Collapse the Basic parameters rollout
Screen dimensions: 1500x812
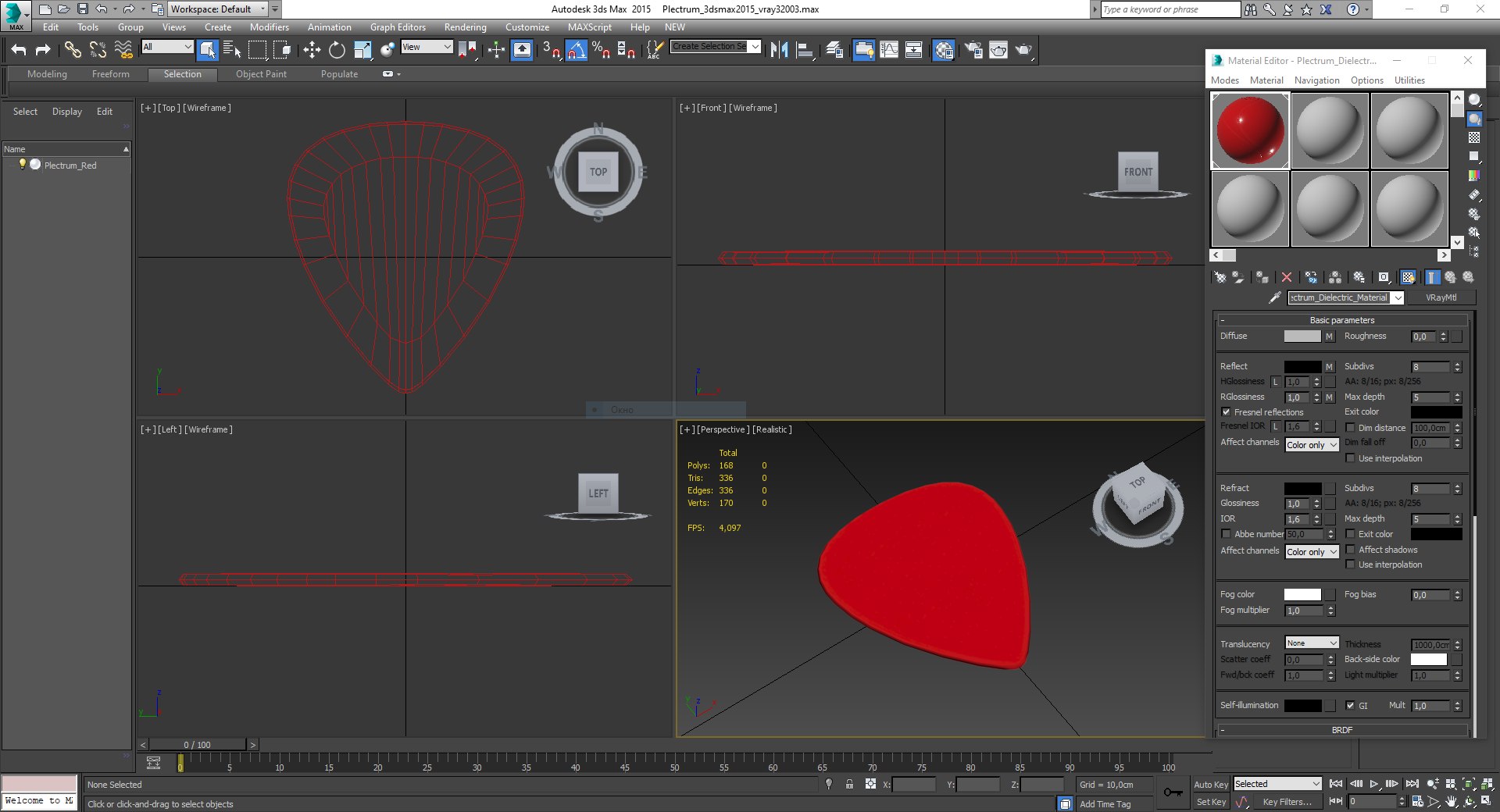[x=1341, y=320]
